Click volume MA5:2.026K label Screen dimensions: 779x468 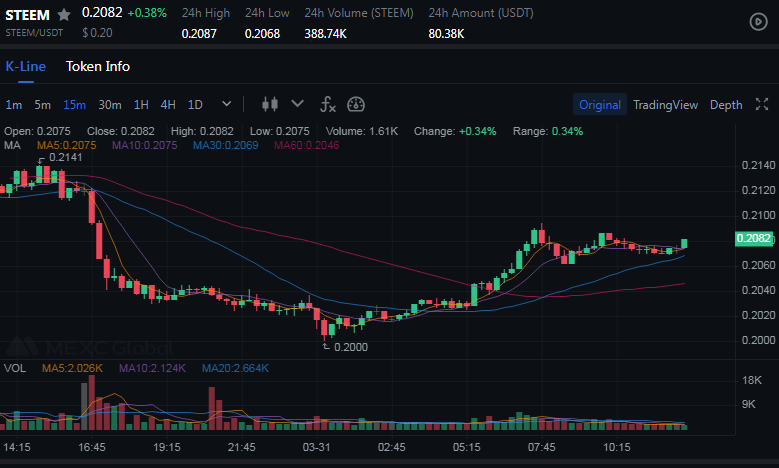point(73,368)
